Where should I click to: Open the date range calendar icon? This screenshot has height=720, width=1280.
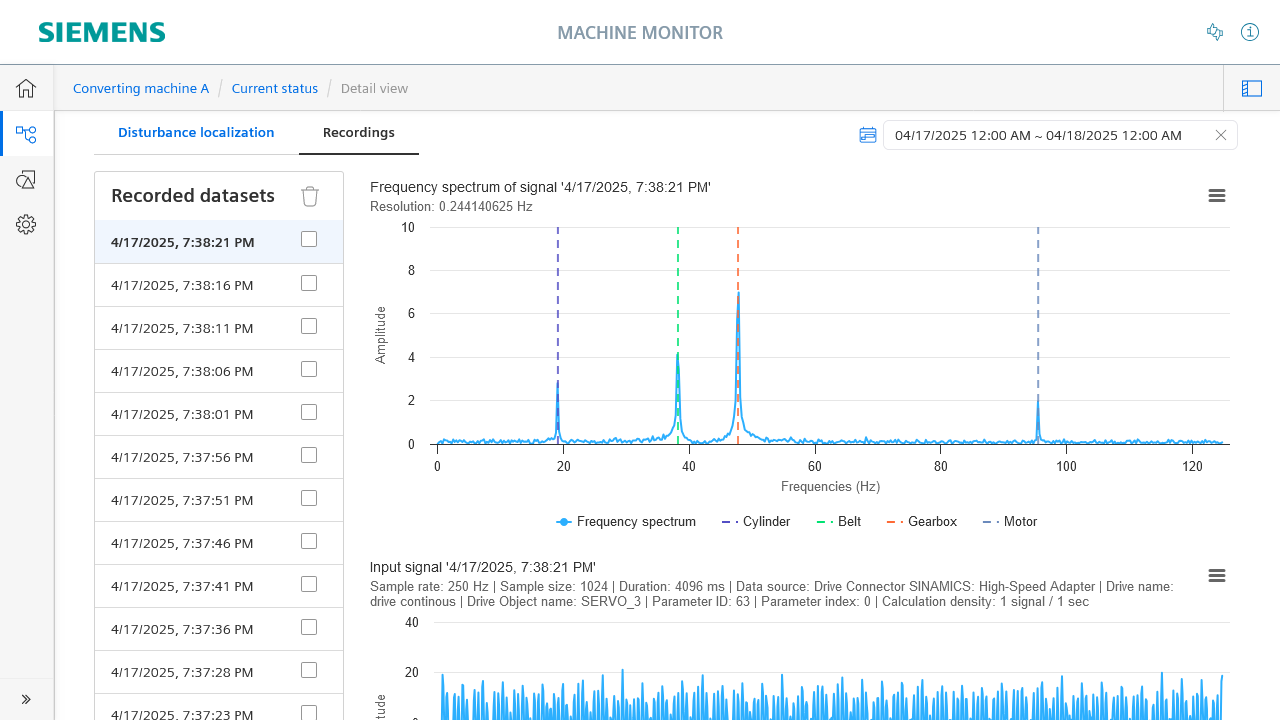pyautogui.click(x=868, y=135)
